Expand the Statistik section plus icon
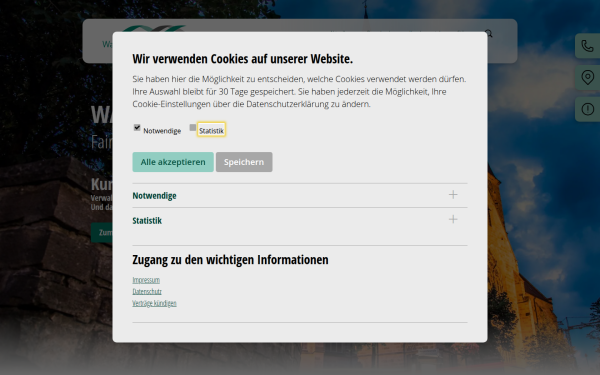Screen dimensions: 600x375 click(453, 219)
